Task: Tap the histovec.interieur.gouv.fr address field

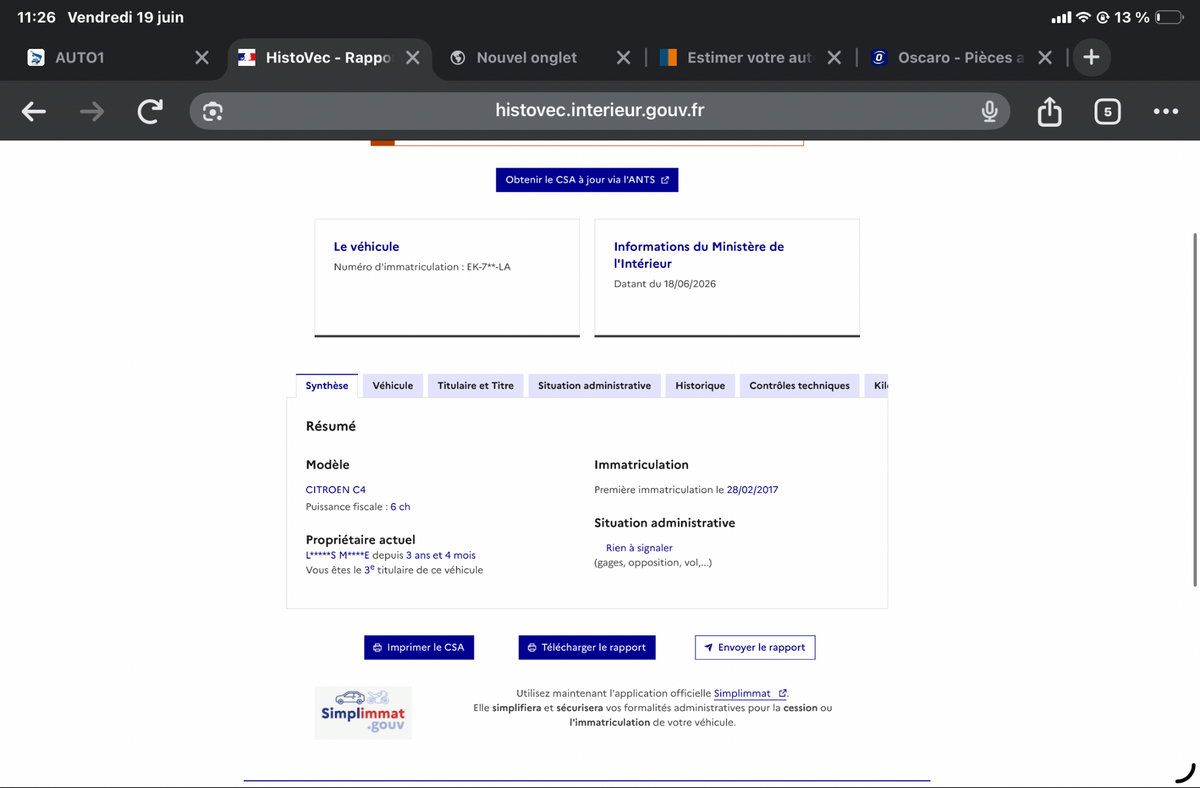Action: pos(599,111)
